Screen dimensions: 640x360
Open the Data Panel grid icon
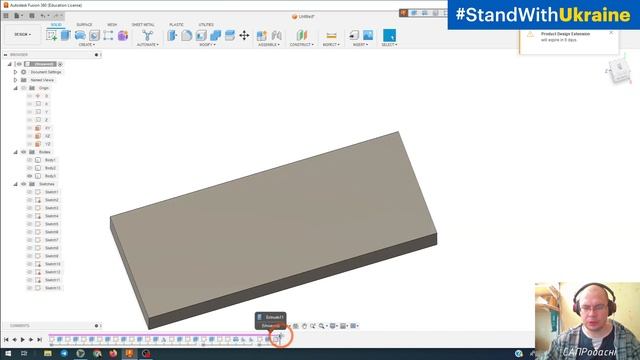(x=6, y=16)
